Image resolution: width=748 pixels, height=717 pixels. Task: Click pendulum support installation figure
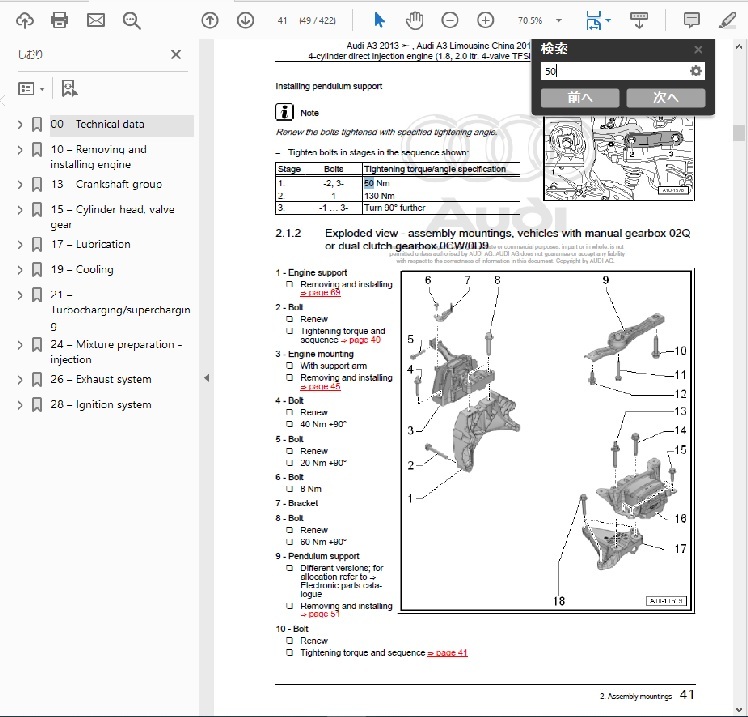[x=619, y=158]
